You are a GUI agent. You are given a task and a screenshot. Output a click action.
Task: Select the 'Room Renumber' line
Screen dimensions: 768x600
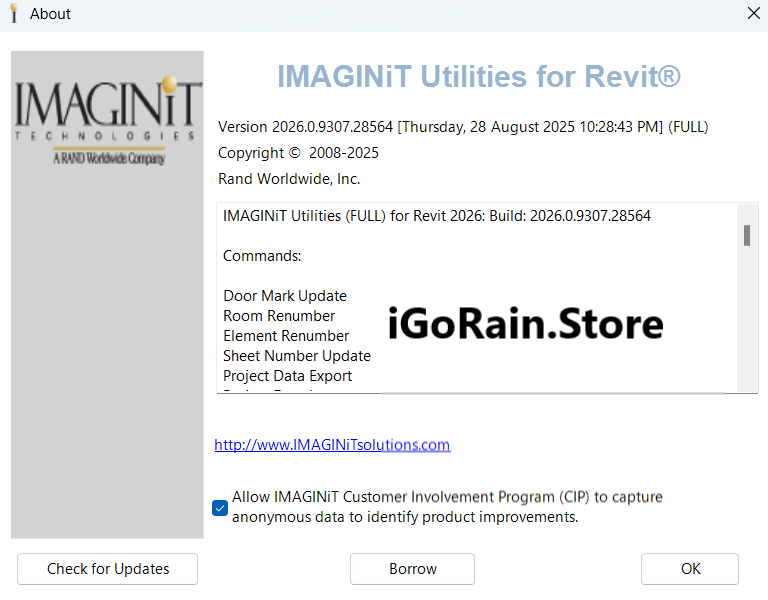coord(279,316)
